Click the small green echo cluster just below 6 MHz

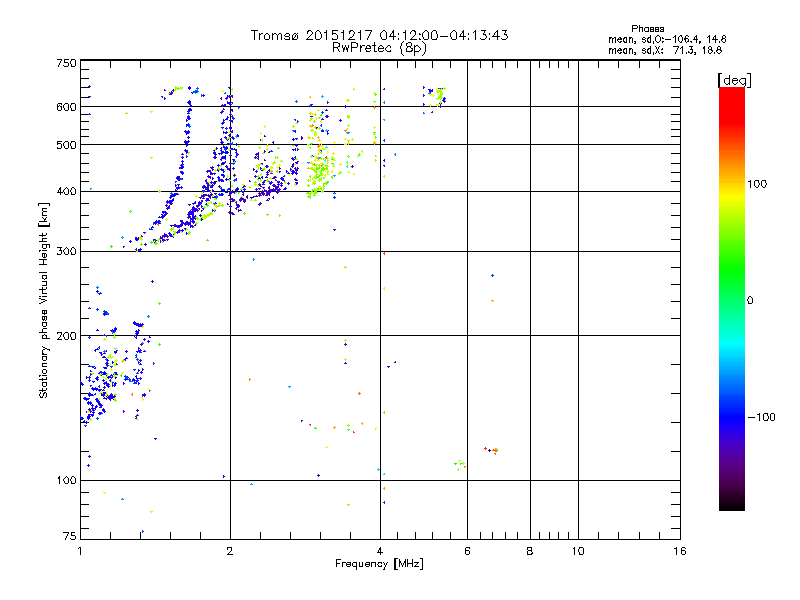460,464
